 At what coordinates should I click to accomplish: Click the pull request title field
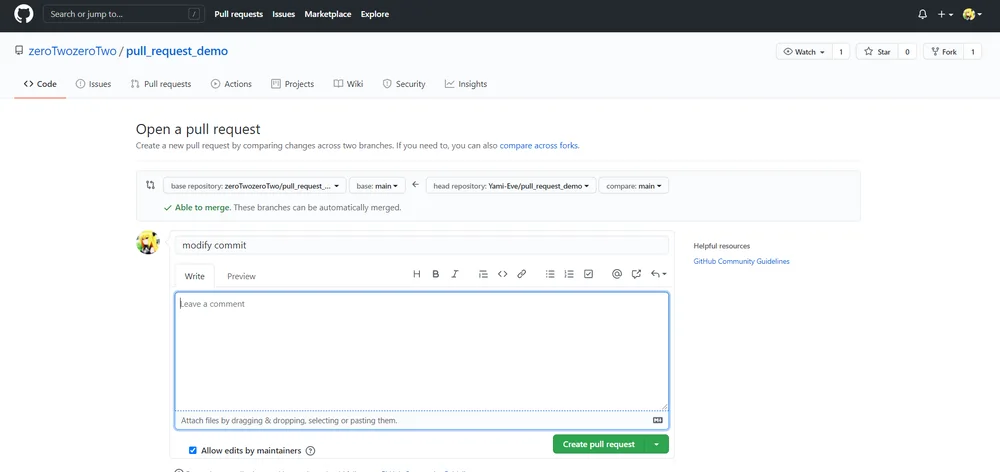[422, 245]
